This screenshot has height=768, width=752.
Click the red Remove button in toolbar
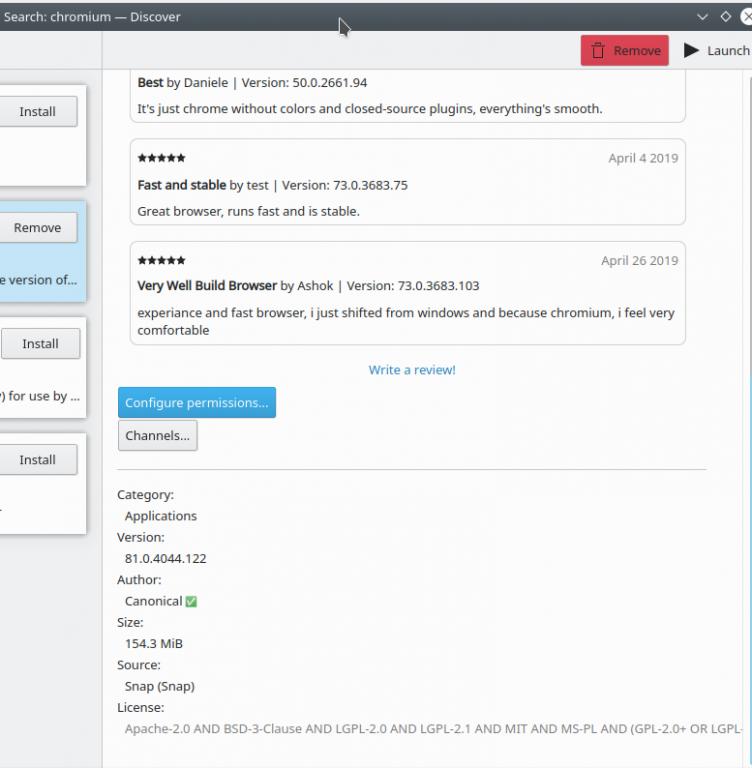tap(625, 50)
